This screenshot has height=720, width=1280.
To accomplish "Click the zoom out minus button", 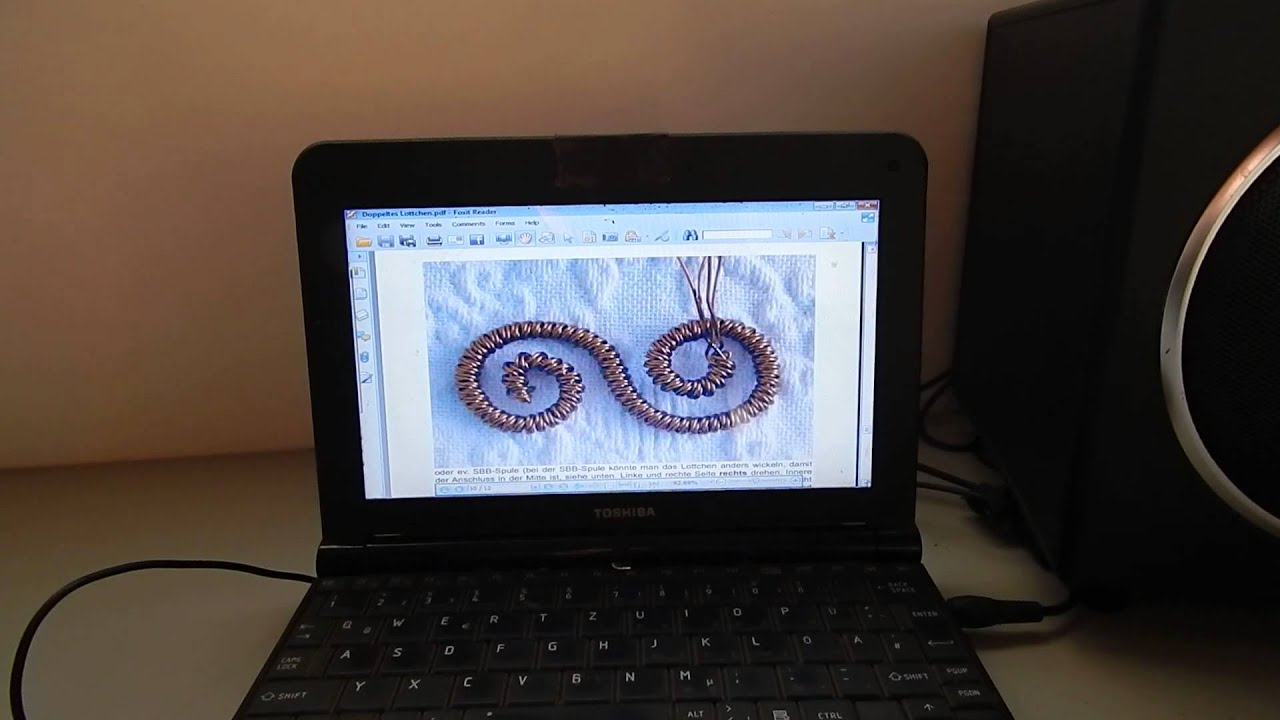I will coord(721,482).
